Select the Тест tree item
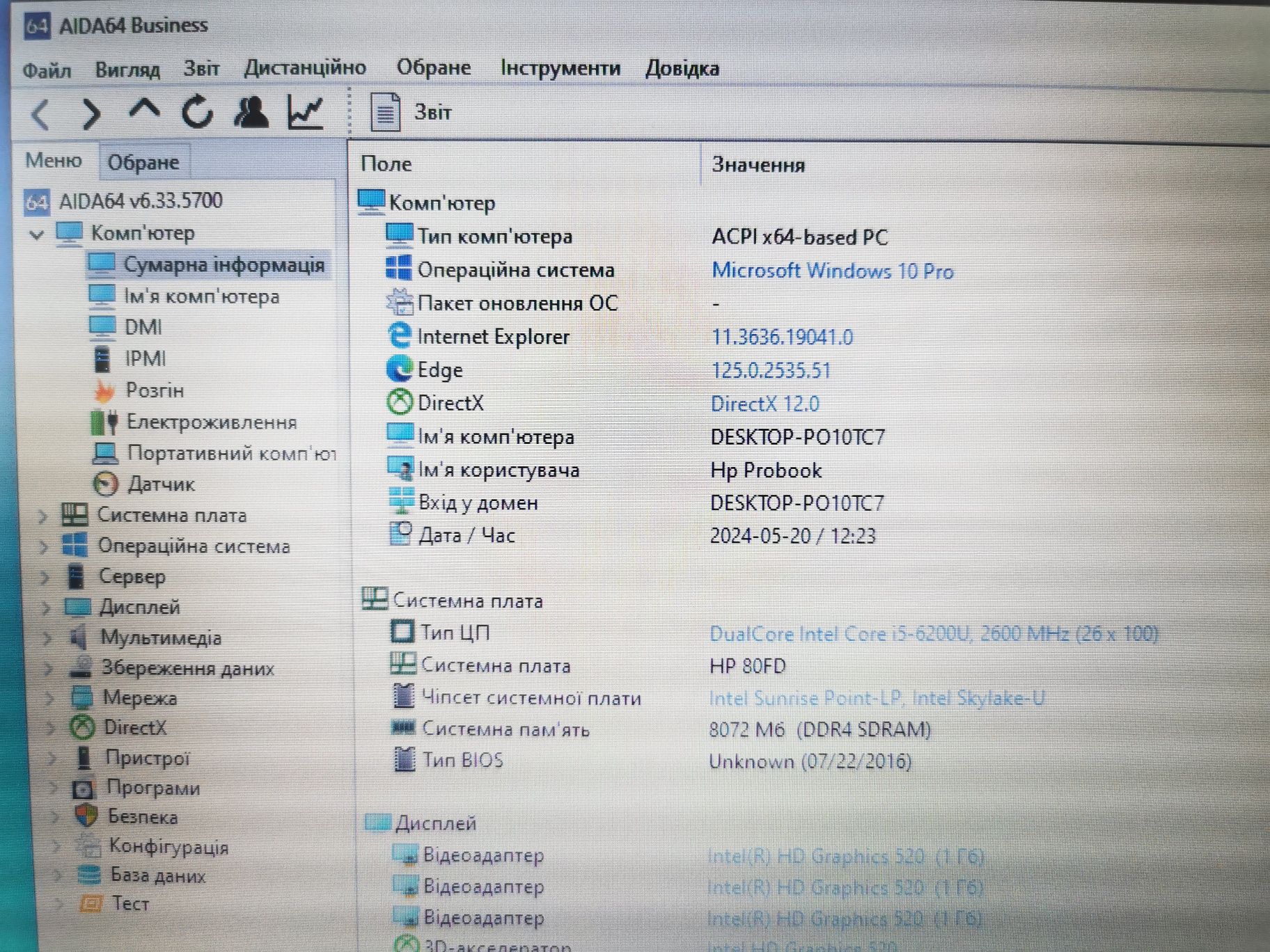Screen dimensions: 1270x952 click(x=131, y=903)
